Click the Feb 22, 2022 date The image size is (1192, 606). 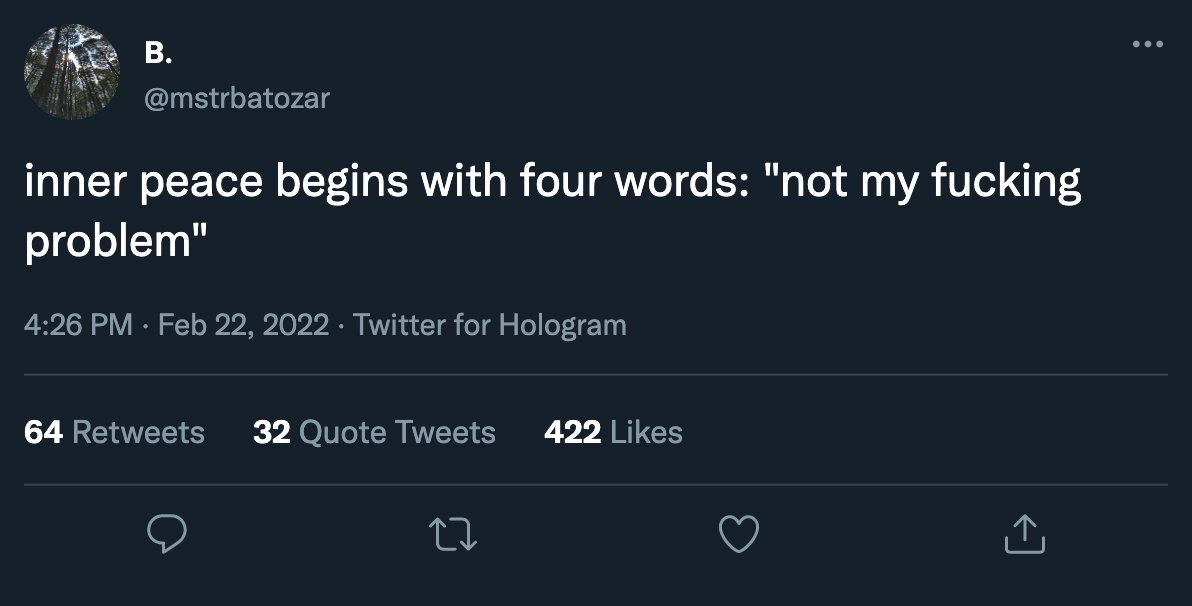(x=243, y=325)
